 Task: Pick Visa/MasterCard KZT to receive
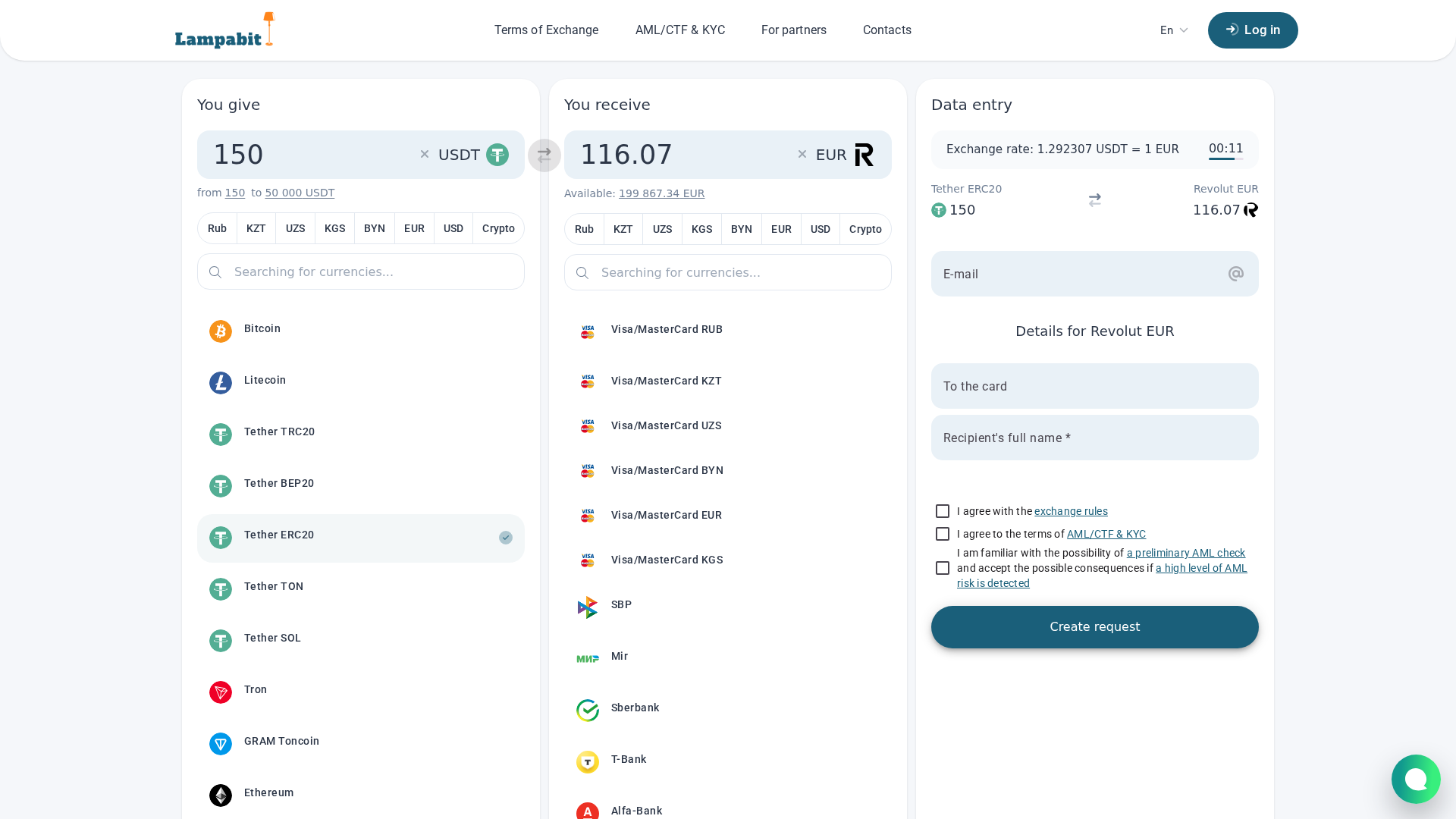click(728, 381)
